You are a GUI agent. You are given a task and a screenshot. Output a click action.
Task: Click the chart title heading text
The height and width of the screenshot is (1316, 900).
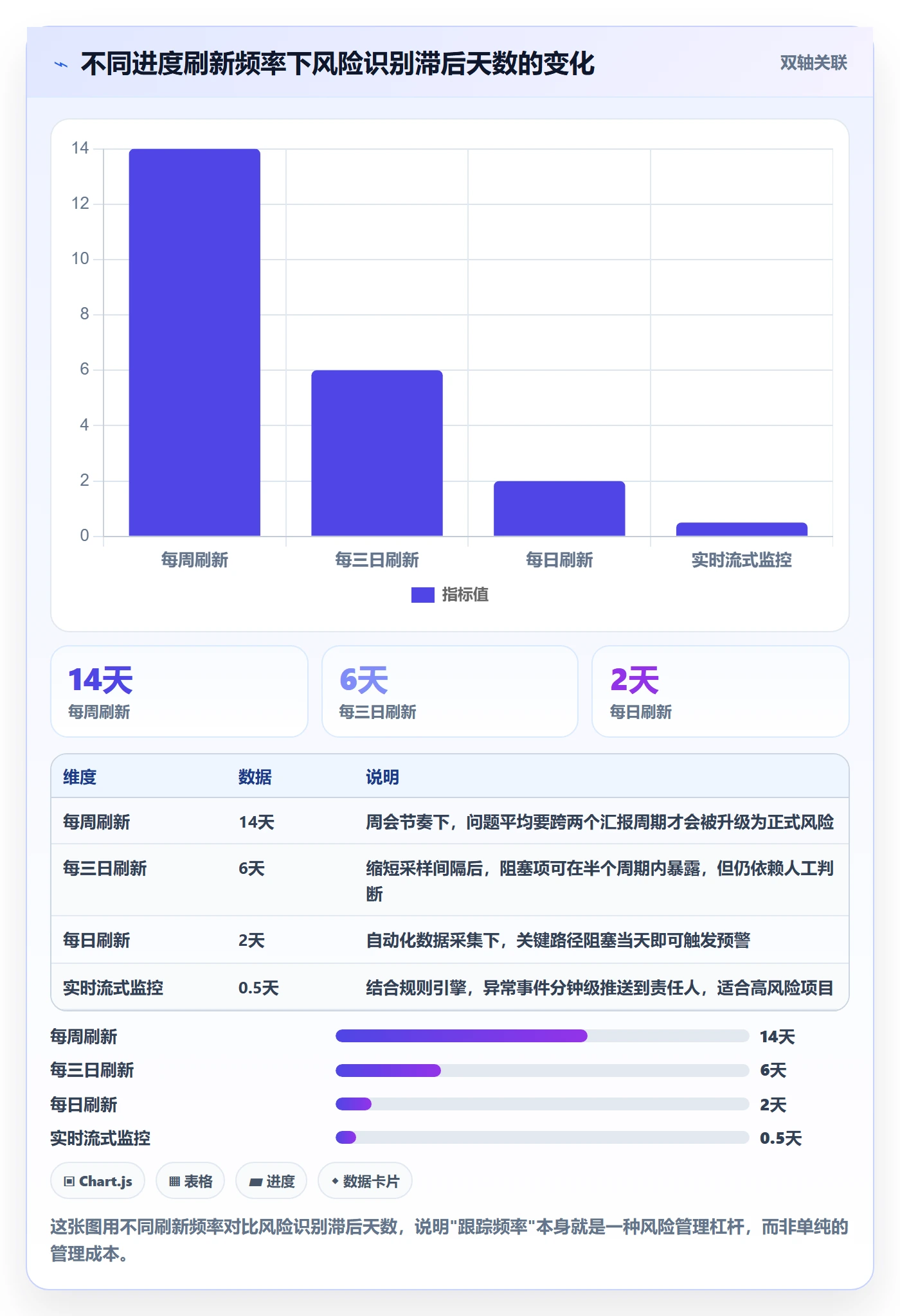point(337,64)
